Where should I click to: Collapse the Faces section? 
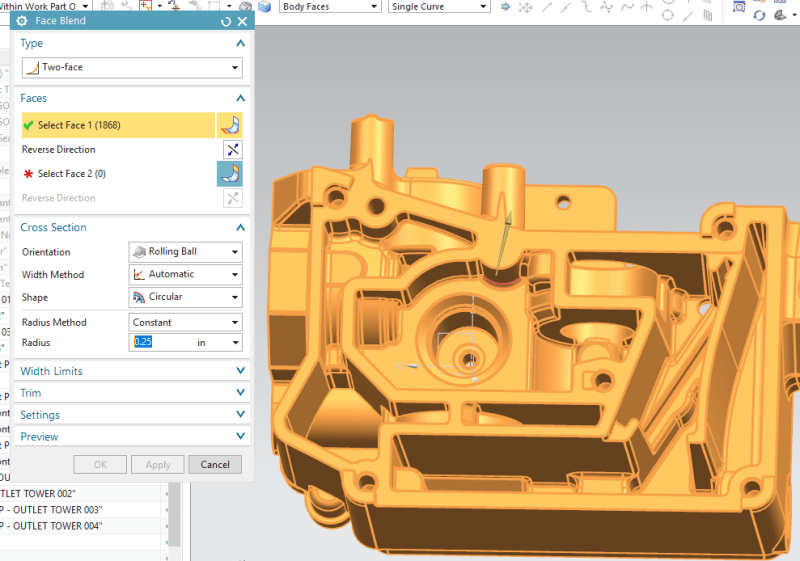pyautogui.click(x=240, y=98)
